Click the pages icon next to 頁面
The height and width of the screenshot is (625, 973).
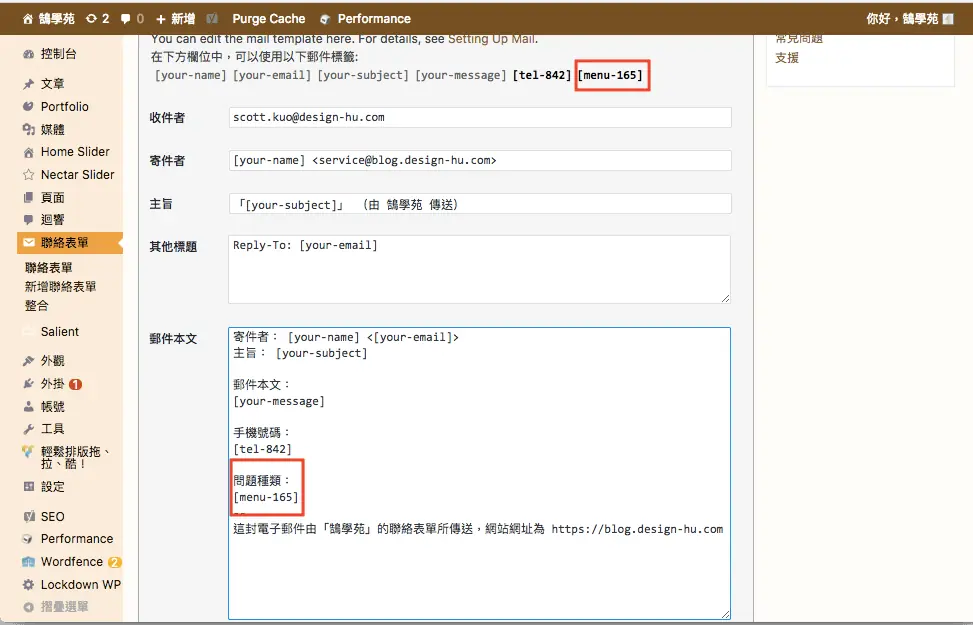click(29, 197)
